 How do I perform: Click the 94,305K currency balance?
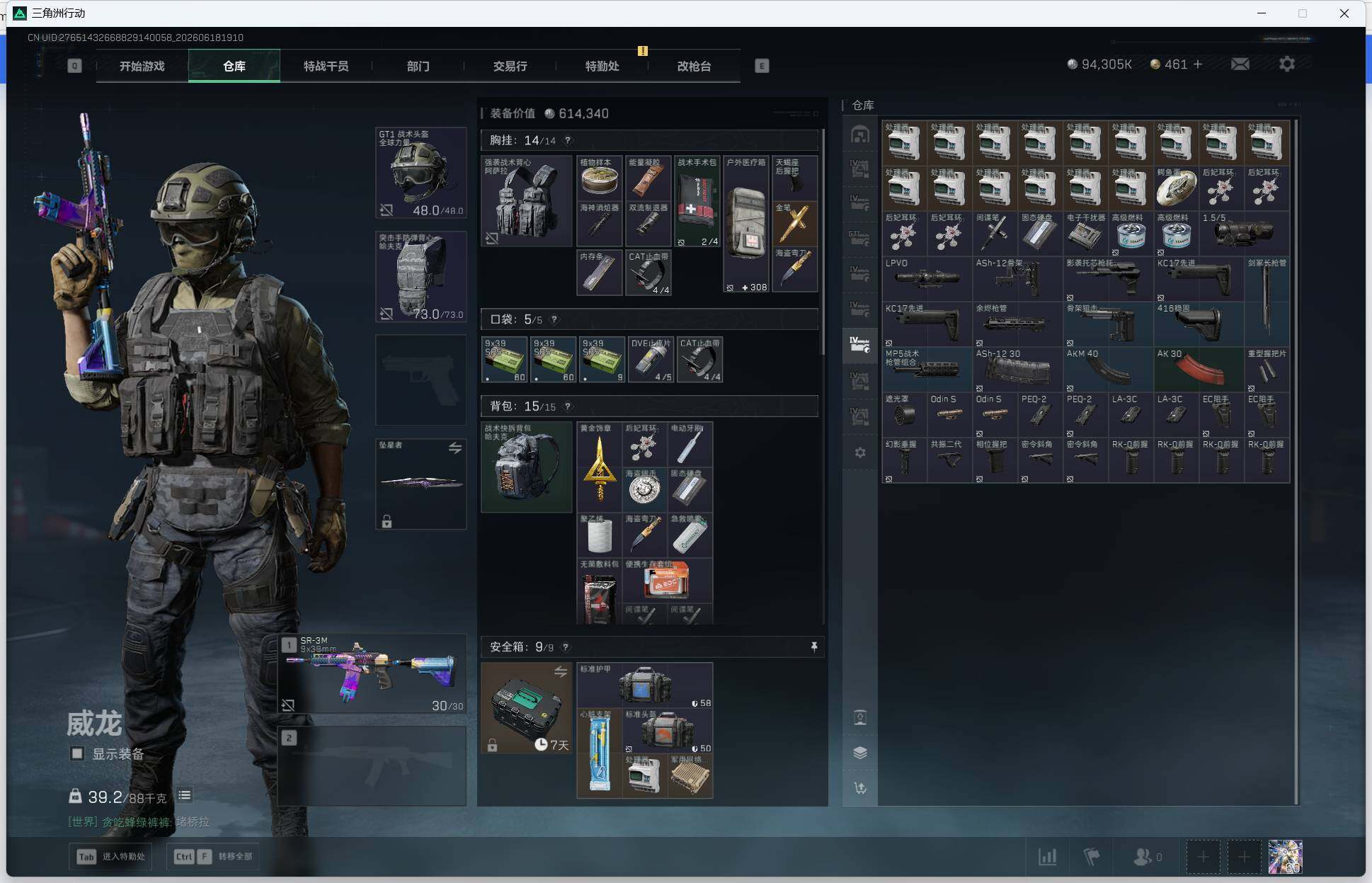click(1099, 64)
